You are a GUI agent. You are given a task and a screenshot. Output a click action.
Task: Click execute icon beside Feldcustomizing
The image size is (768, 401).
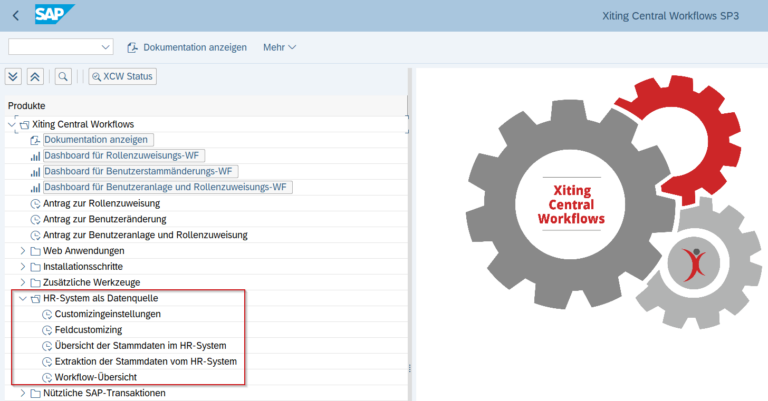point(47,330)
